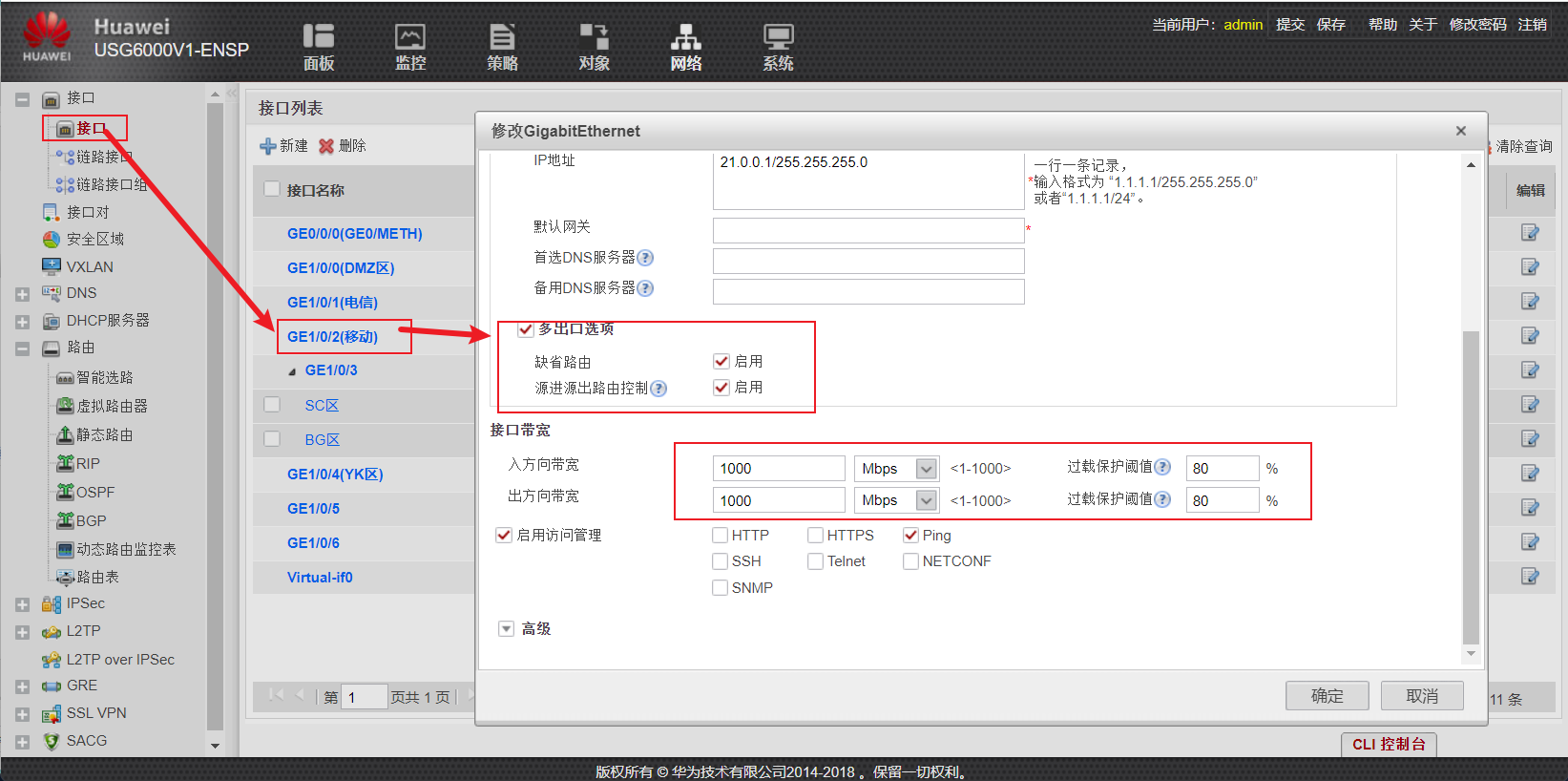The height and width of the screenshot is (781, 1568).
Task: Open GE1/0/2(移动) interface link
Action: 332,336
